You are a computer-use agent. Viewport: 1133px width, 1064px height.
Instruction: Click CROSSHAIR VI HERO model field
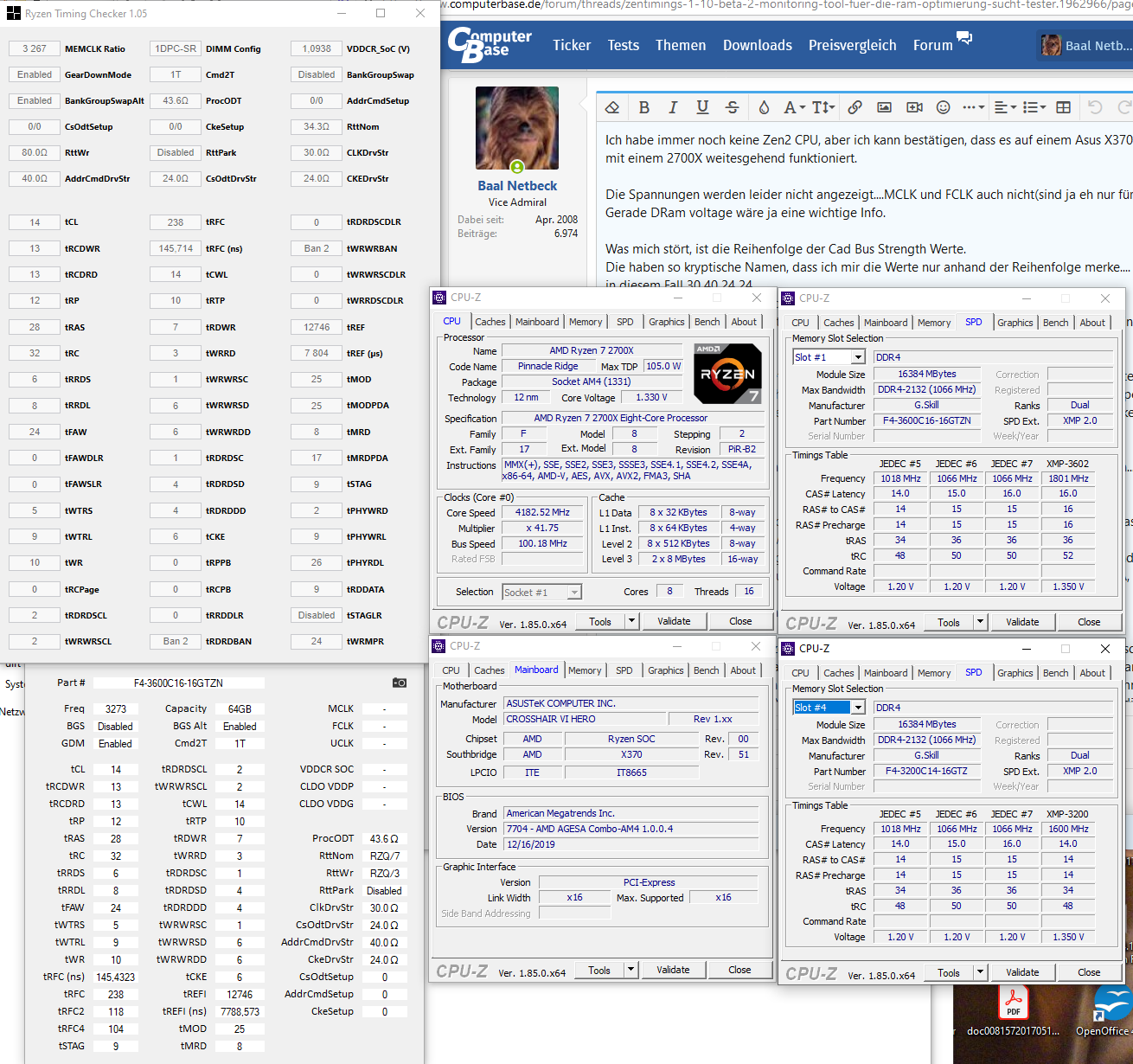(x=585, y=719)
